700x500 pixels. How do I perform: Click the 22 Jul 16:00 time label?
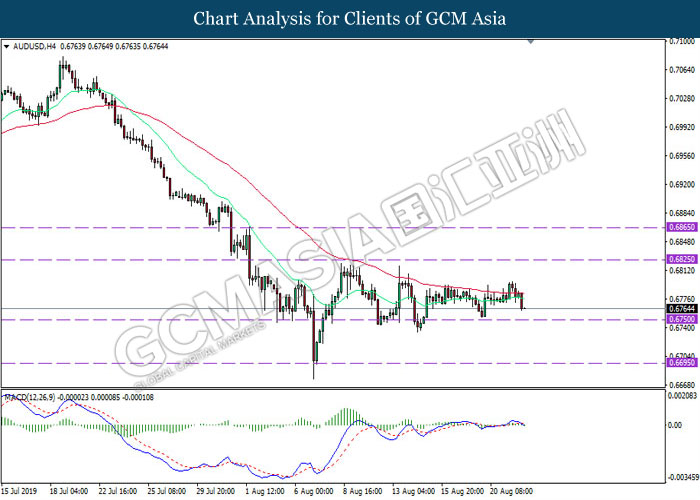coord(118,491)
